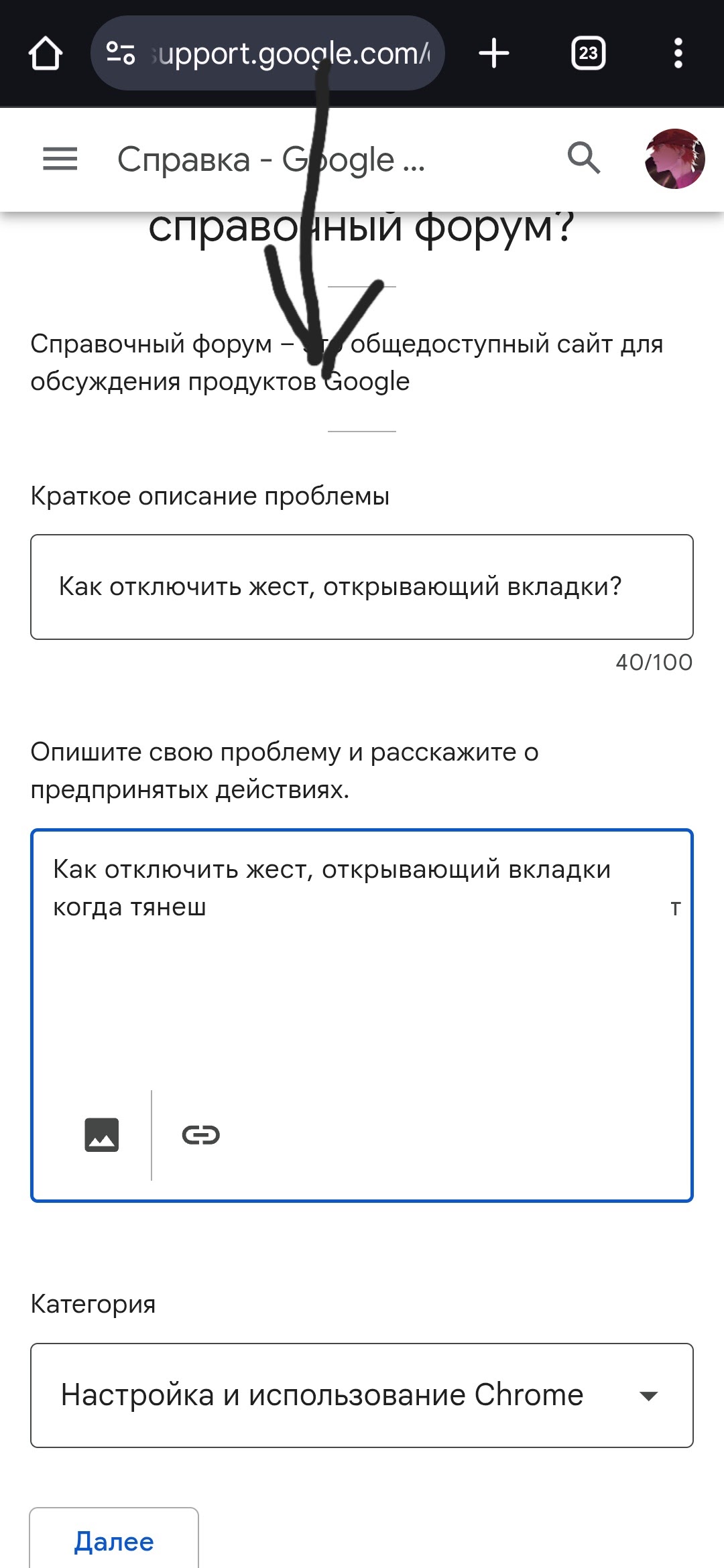Insert an image via picture icon
This screenshot has width=724, height=1568.
102,1134
